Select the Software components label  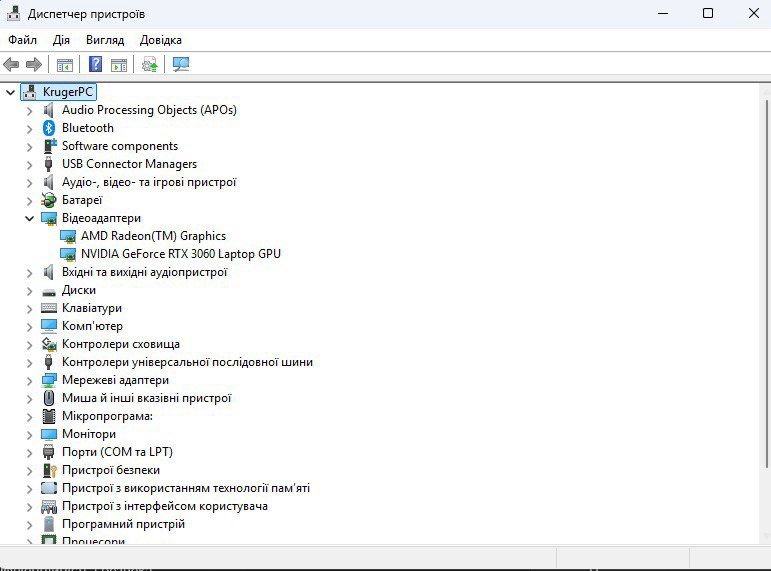(x=120, y=146)
